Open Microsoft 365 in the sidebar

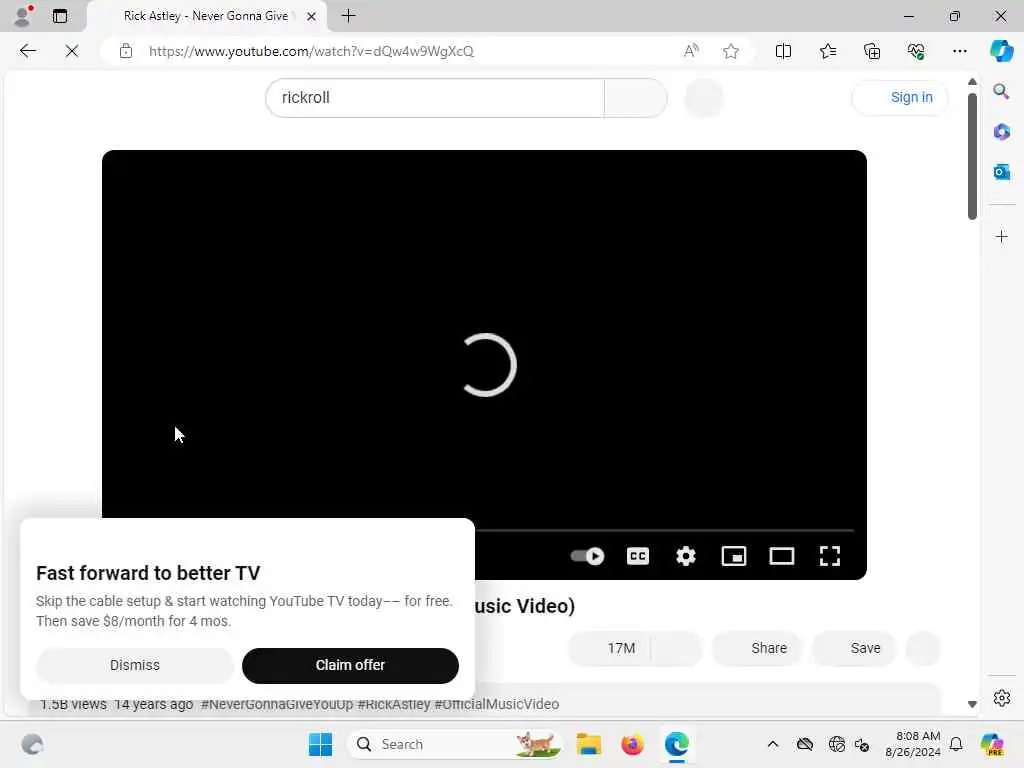1001,132
